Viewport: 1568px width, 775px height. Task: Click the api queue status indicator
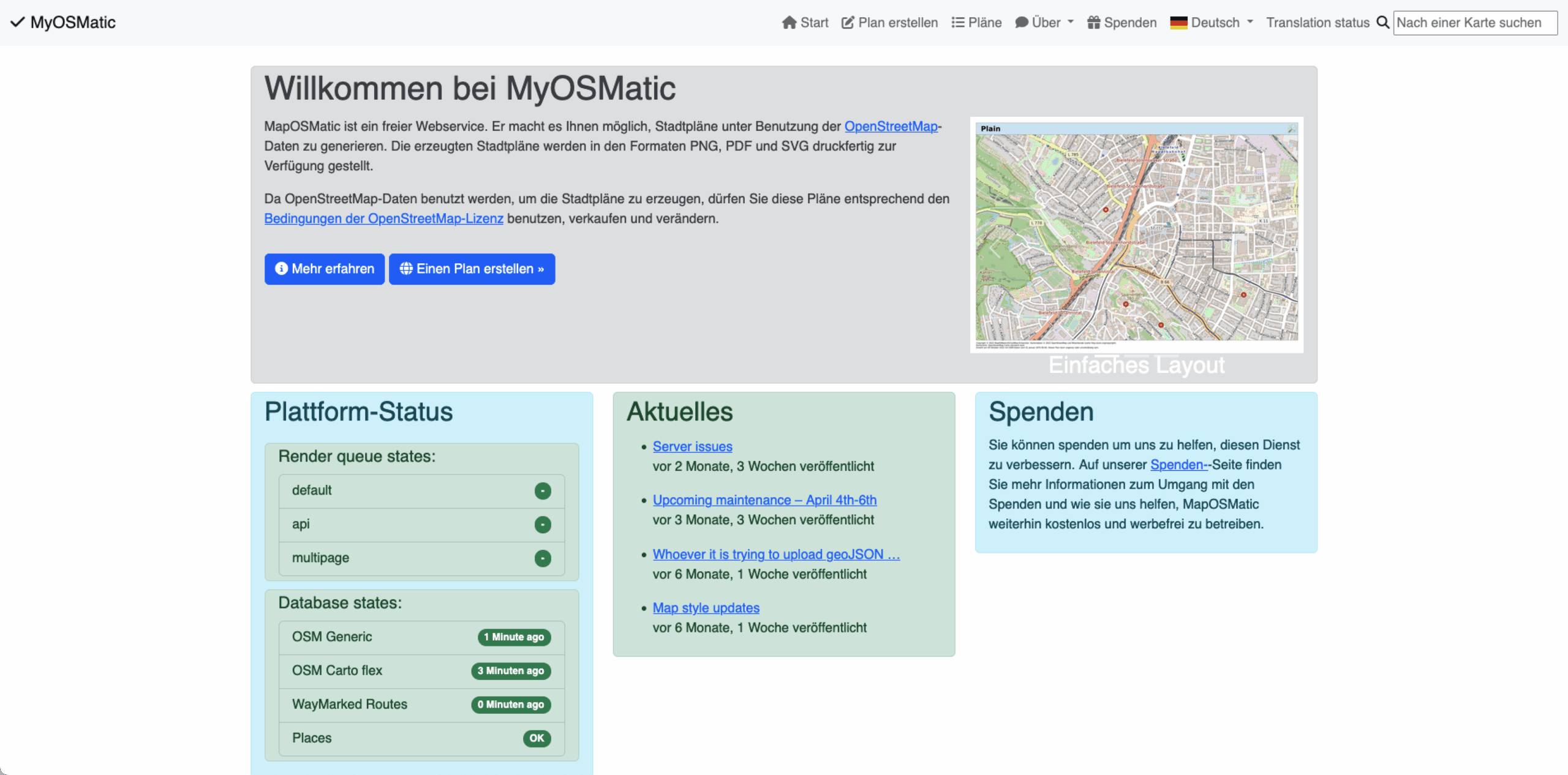pyautogui.click(x=542, y=525)
